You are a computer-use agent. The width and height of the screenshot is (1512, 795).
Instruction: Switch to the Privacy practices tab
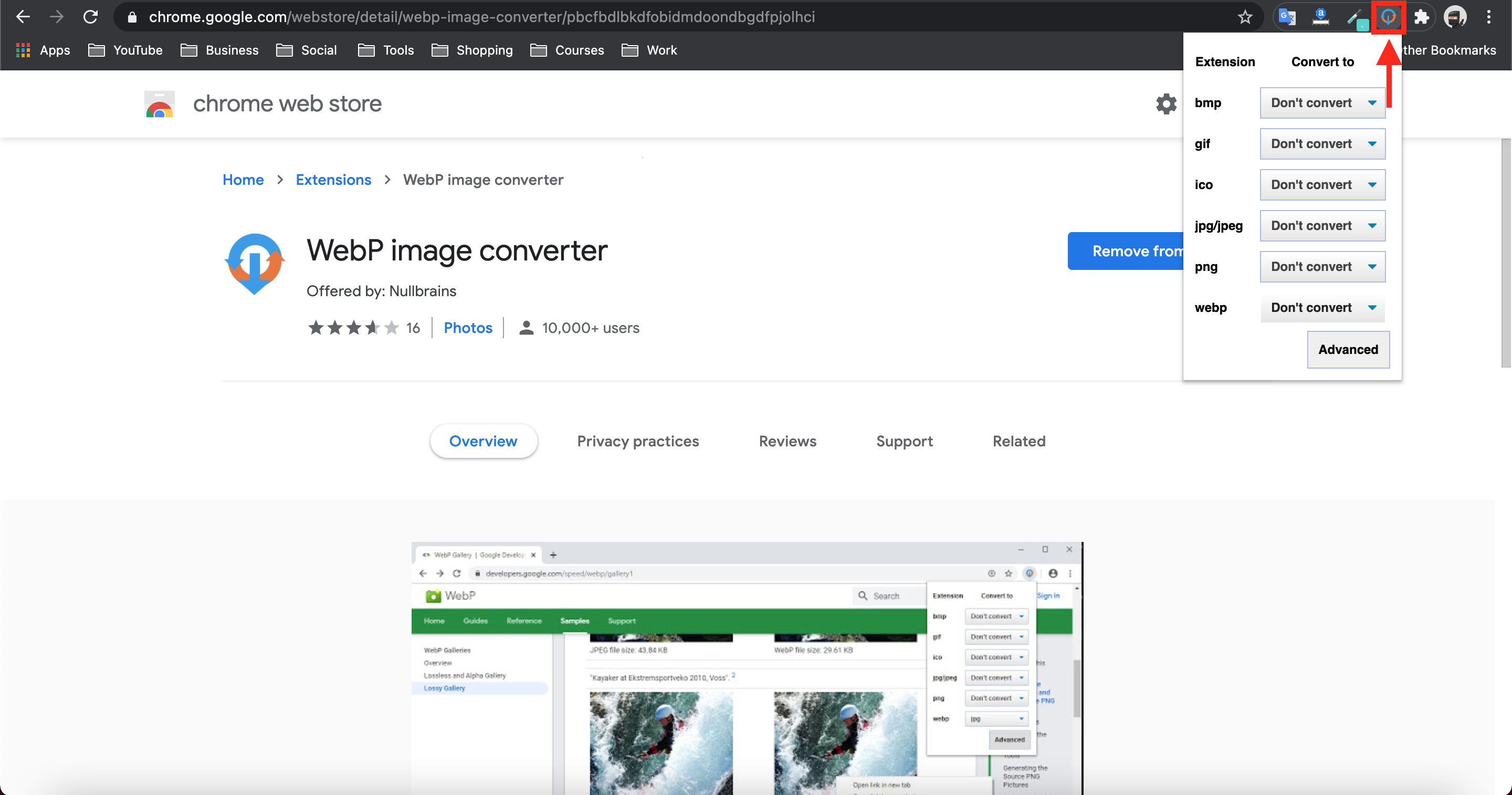pos(637,441)
